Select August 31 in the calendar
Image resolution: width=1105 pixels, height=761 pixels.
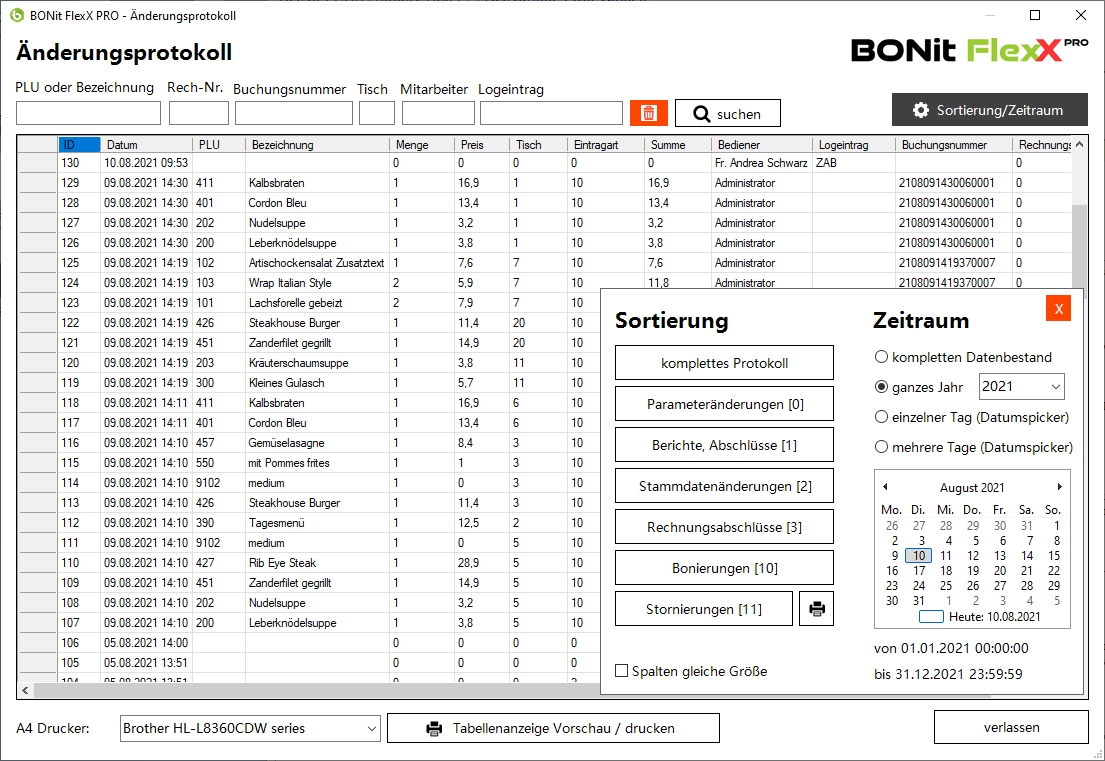pos(918,601)
